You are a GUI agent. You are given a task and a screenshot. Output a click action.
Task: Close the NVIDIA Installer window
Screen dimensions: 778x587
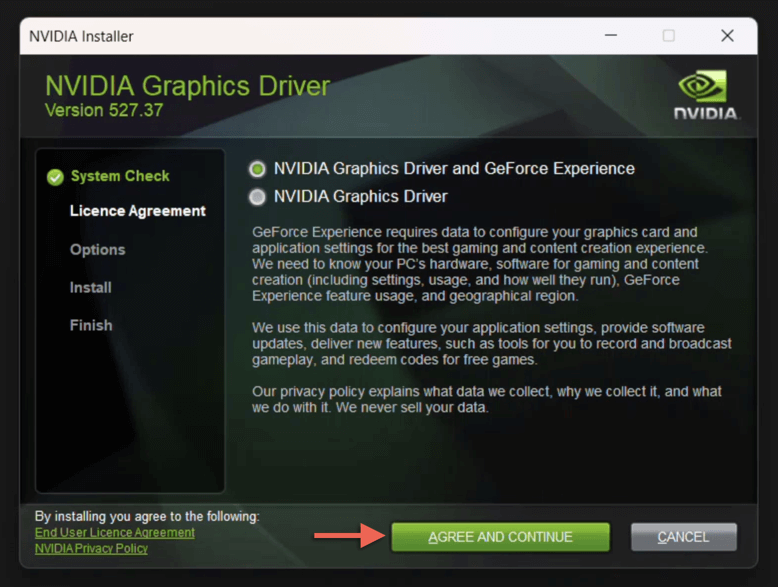click(727, 36)
